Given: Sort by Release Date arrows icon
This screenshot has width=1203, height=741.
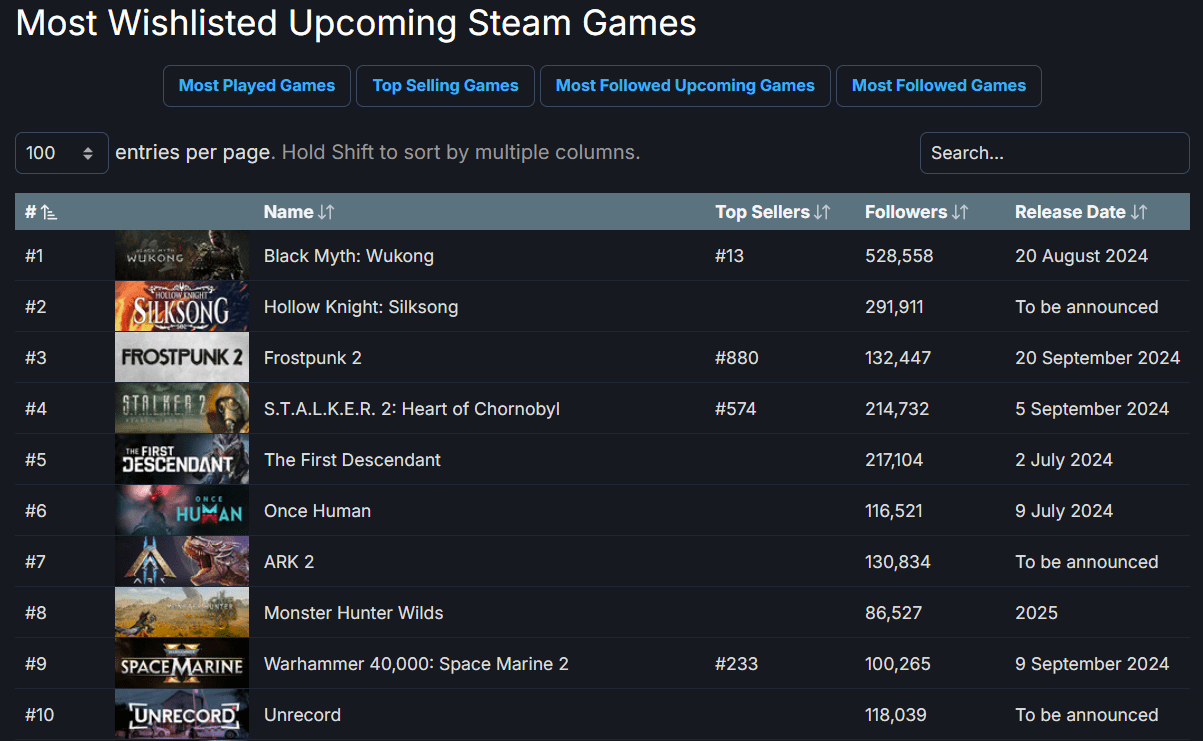Looking at the screenshot, I should [x=1139, y=212].
